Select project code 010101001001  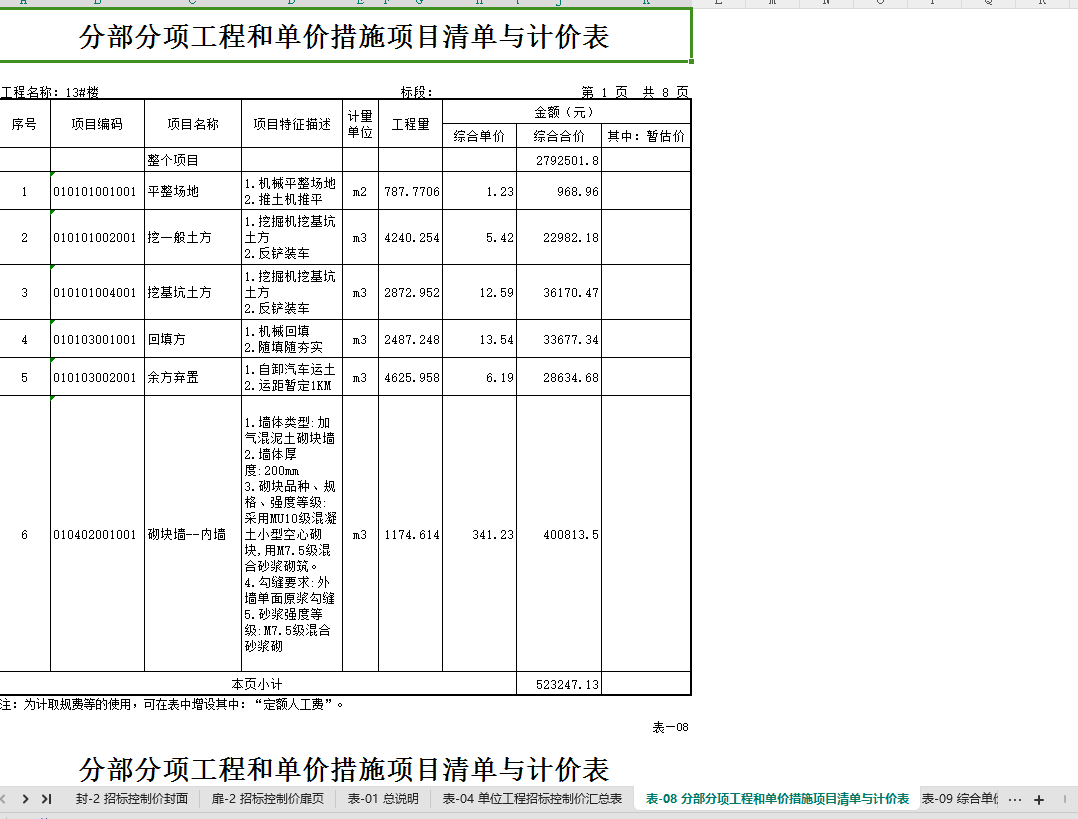pos(97,191)
